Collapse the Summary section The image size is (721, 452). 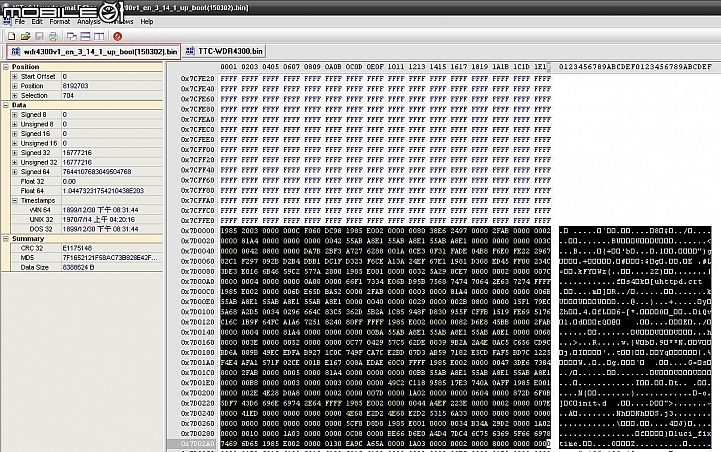click(x=6, y=239)
